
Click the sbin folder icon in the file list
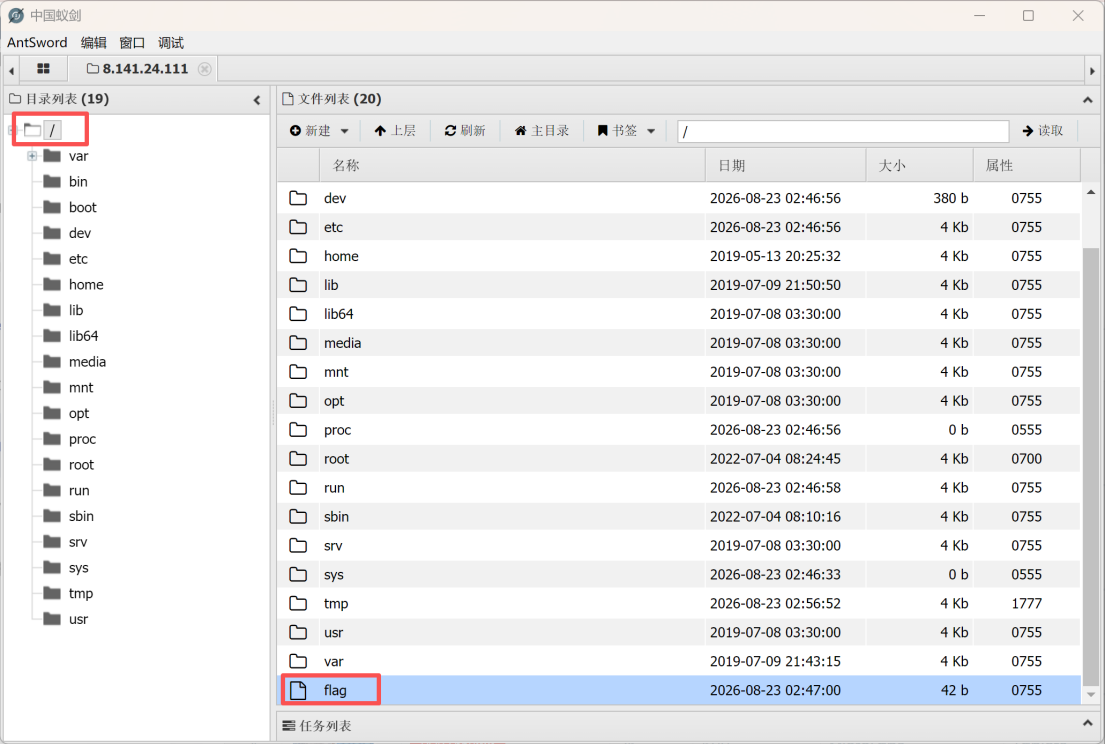click(298, 516)
